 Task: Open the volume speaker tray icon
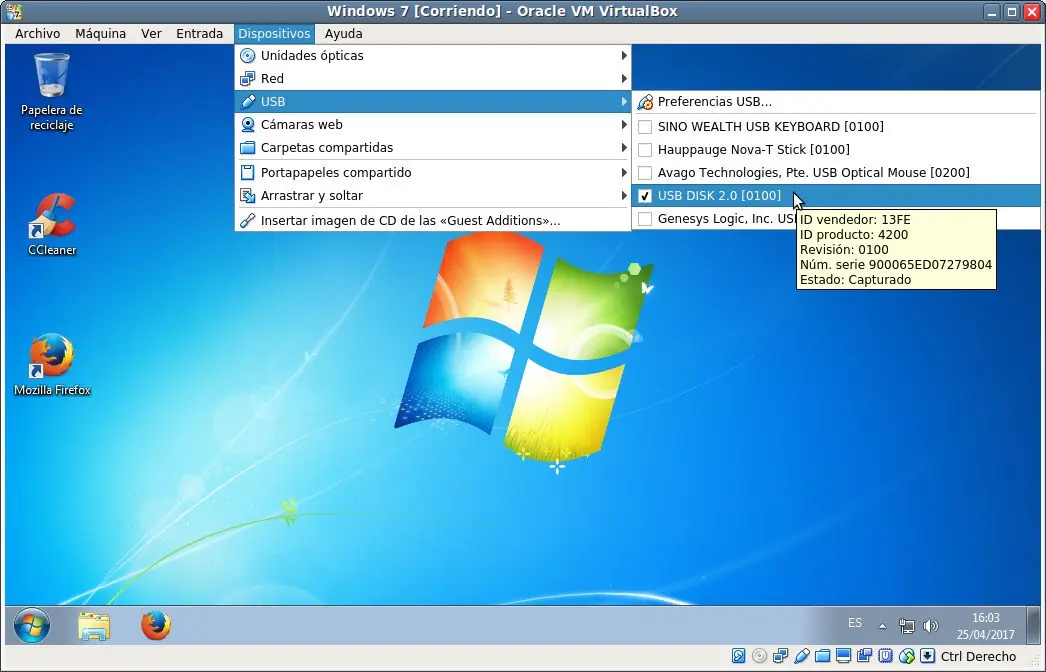coord(931,626)
